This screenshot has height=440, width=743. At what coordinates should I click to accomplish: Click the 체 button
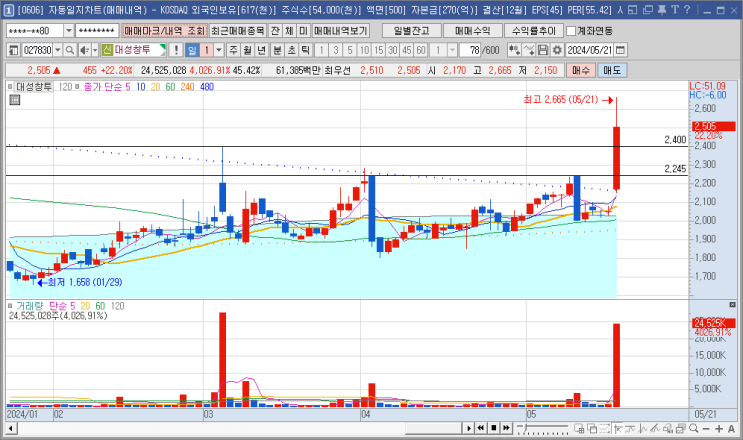click(289, 31)
